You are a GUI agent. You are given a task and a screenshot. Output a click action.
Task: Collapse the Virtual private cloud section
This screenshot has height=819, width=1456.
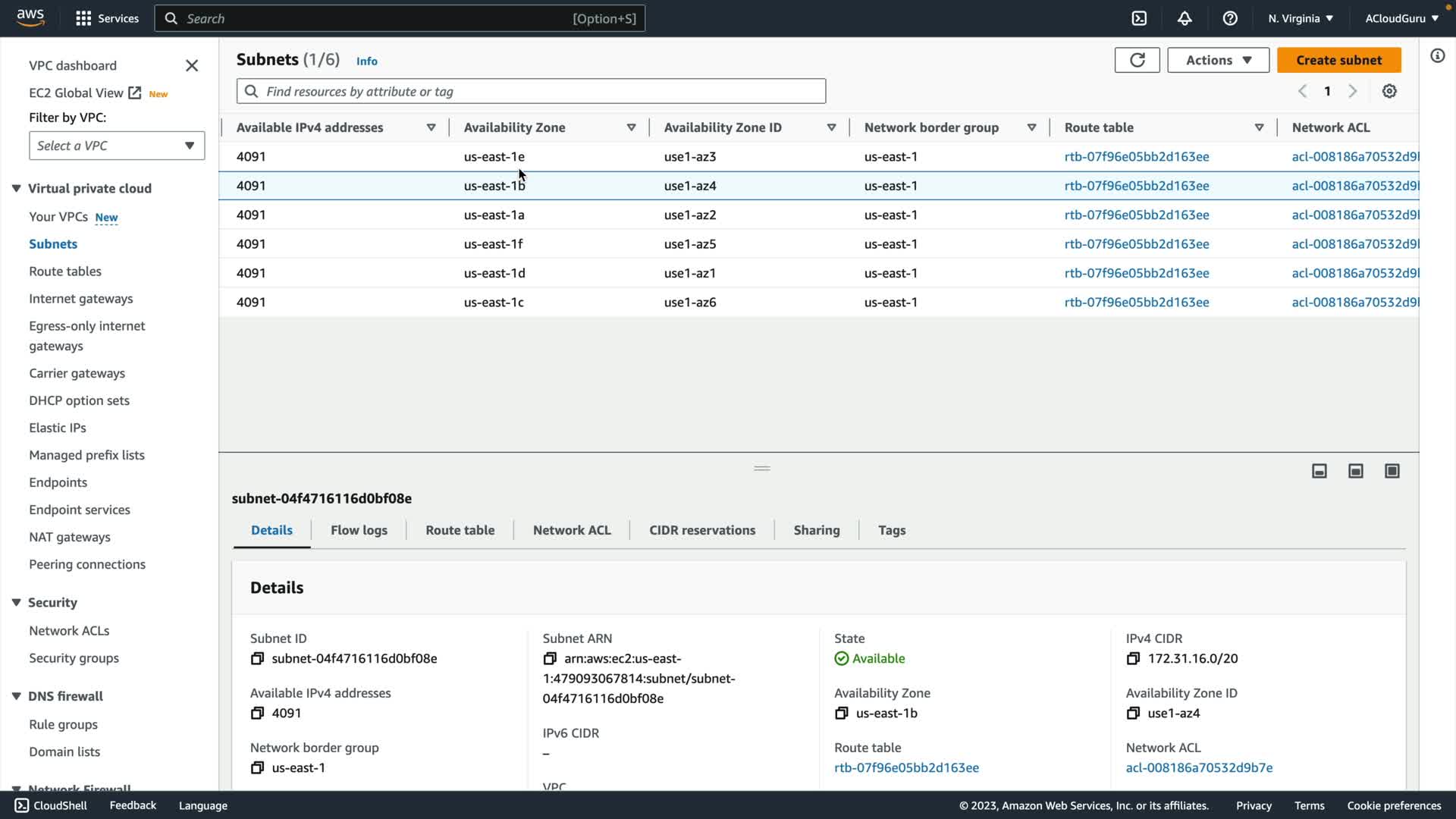16,188
